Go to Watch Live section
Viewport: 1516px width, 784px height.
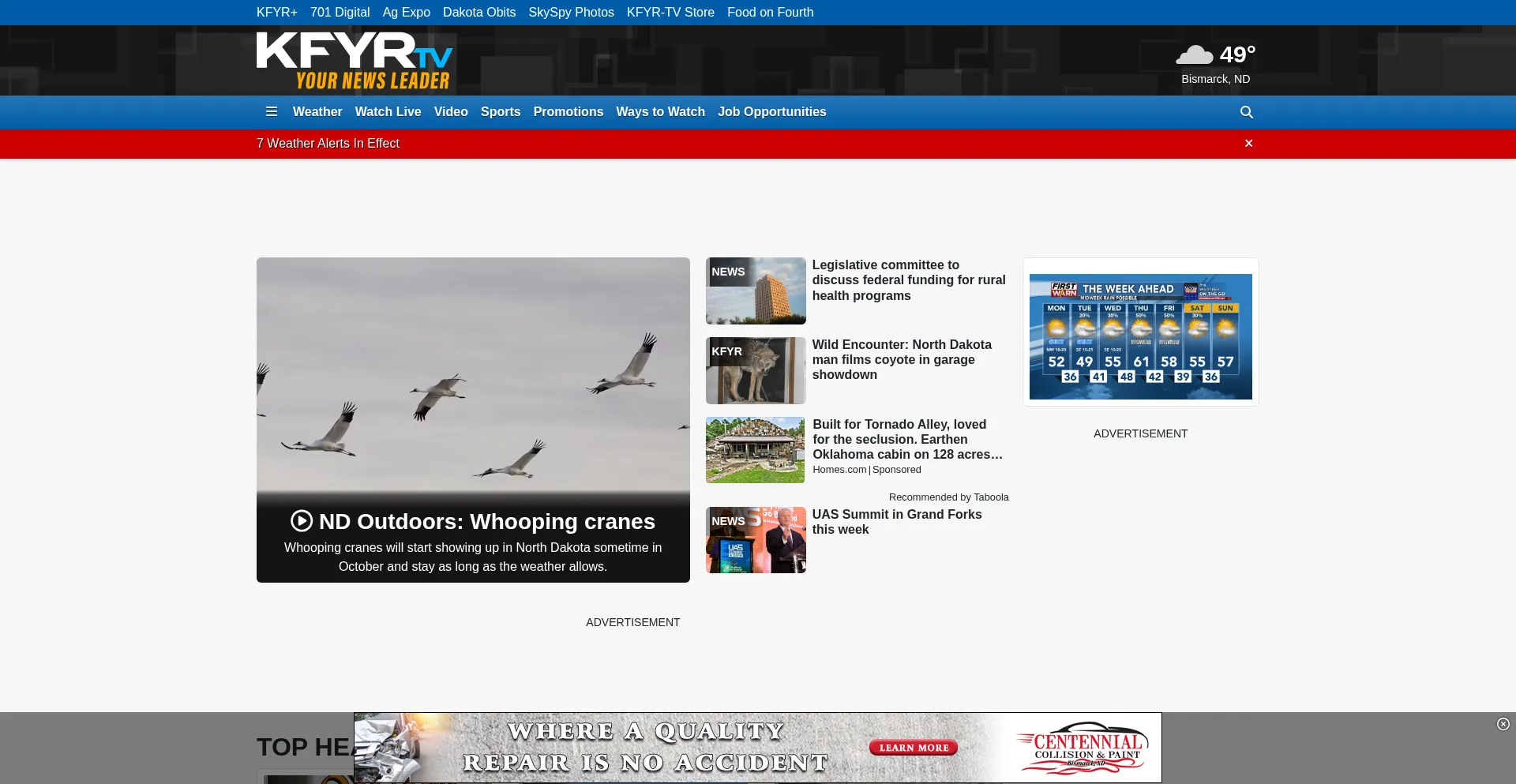(388, 112)
